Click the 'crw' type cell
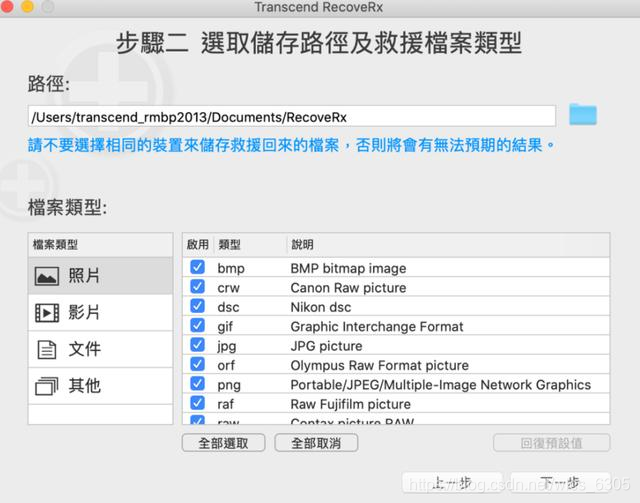 [x=229, y=288]
